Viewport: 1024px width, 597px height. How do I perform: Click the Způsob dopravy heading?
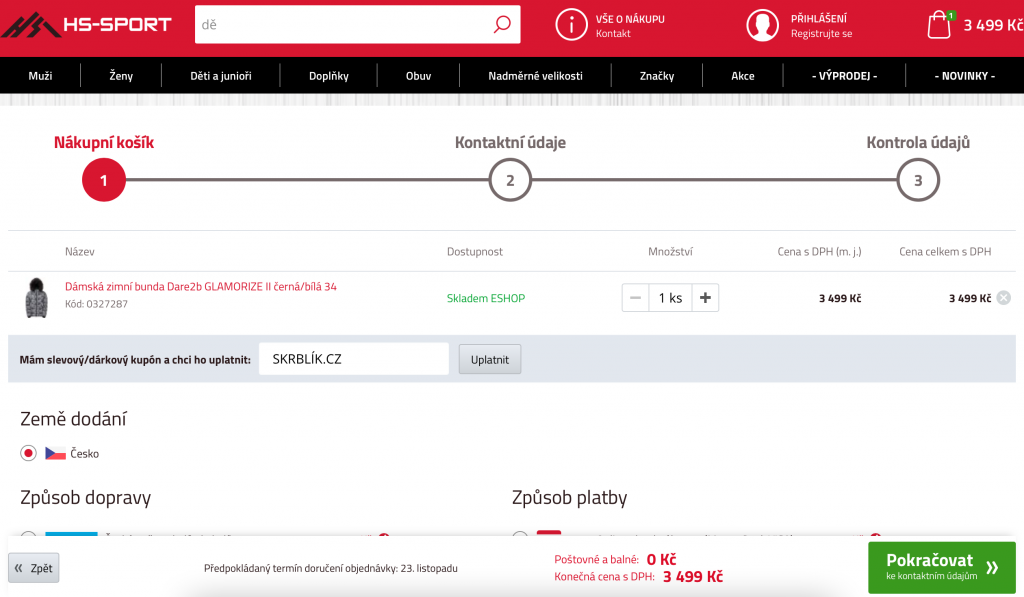coord(86,498)
